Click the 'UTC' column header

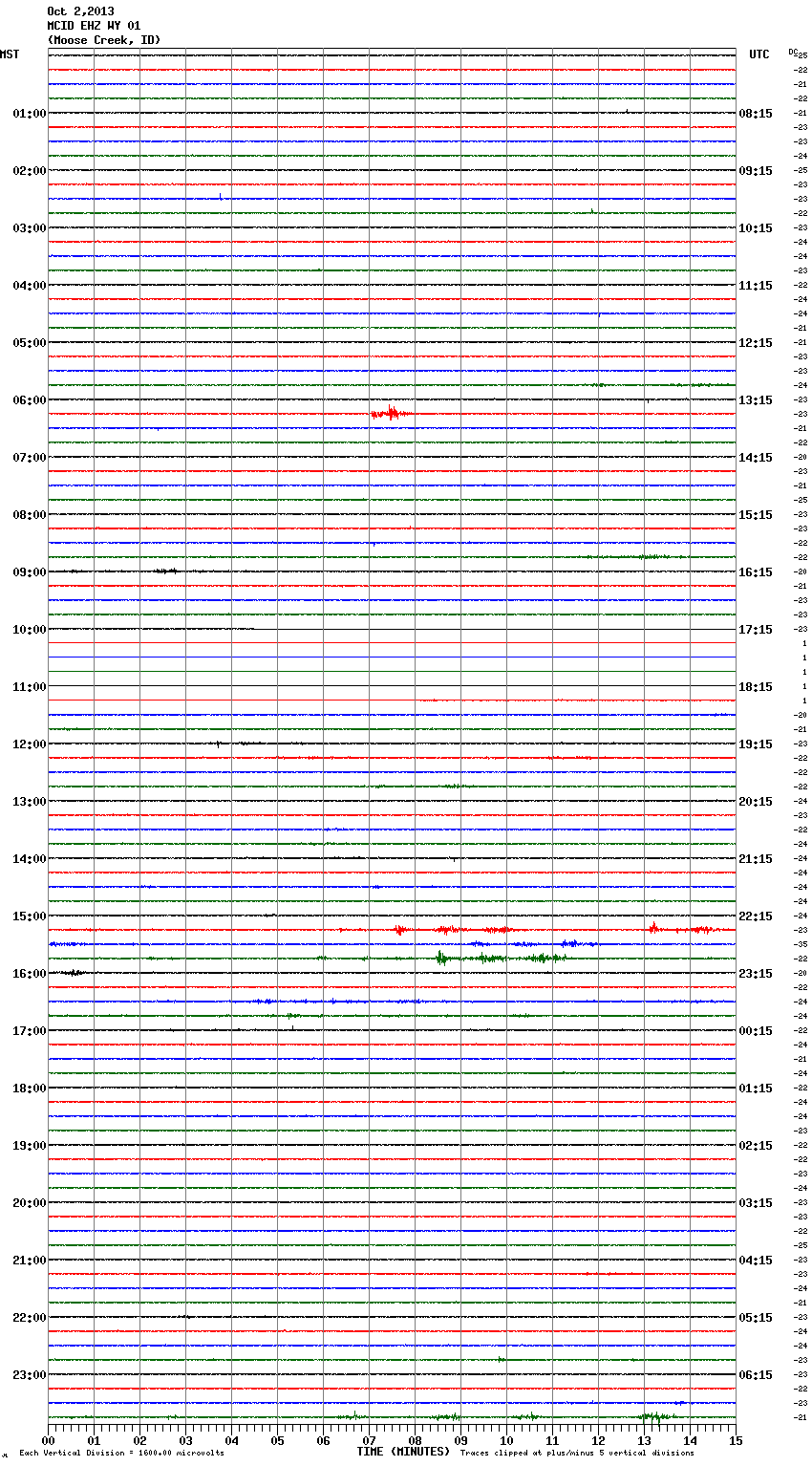(759, 54)
